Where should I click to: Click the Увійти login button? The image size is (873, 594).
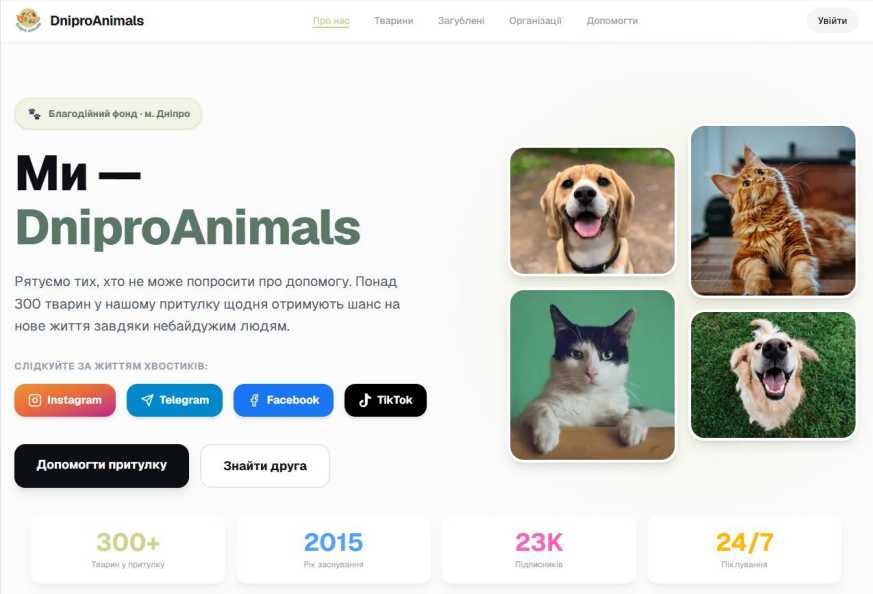[832, 21]
